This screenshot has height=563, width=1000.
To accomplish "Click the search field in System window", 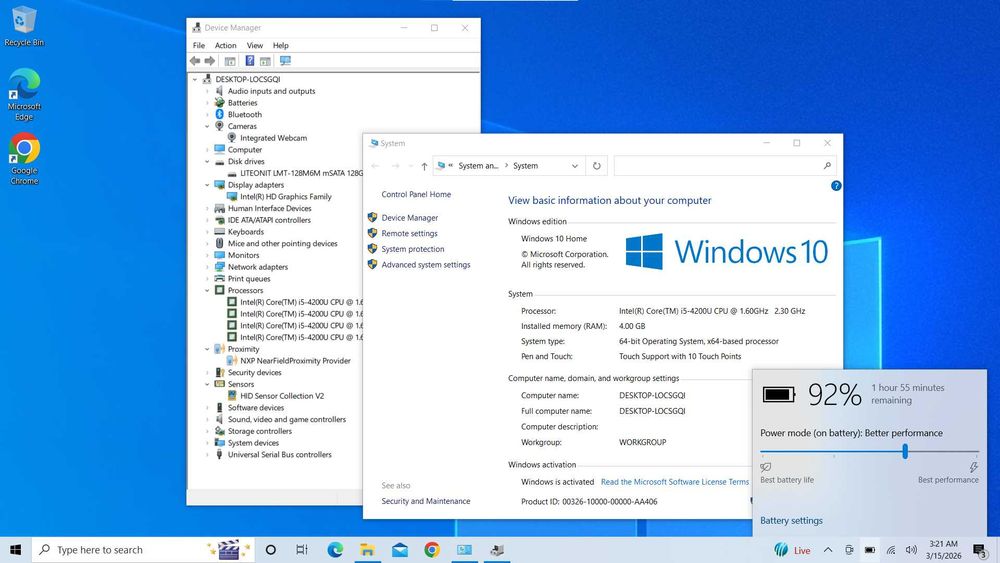I will (x=725, y=166).
